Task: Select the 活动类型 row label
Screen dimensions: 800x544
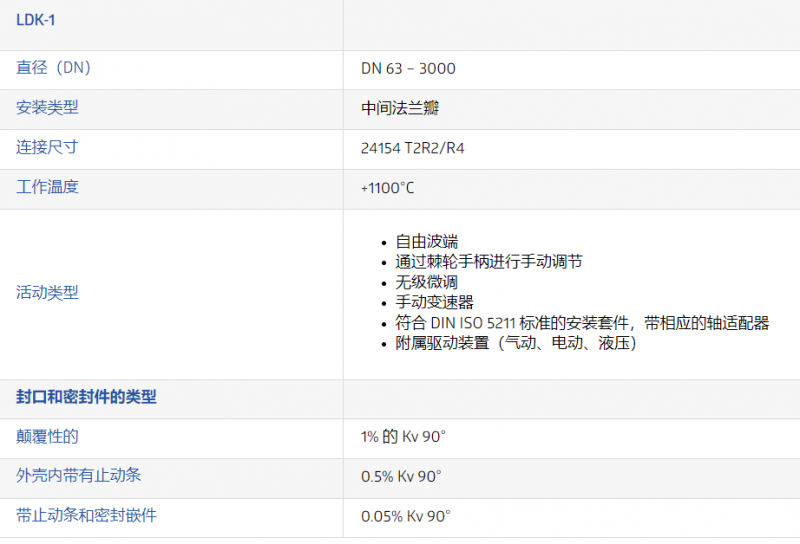Action: pyautogui.click(x=47, y=293)
